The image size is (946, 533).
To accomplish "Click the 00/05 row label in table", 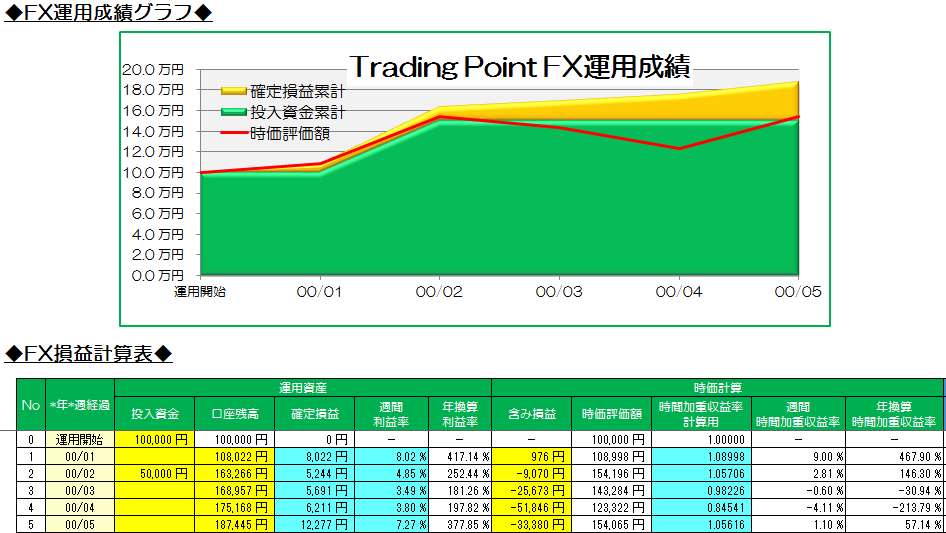I will [x=80, y=524].
